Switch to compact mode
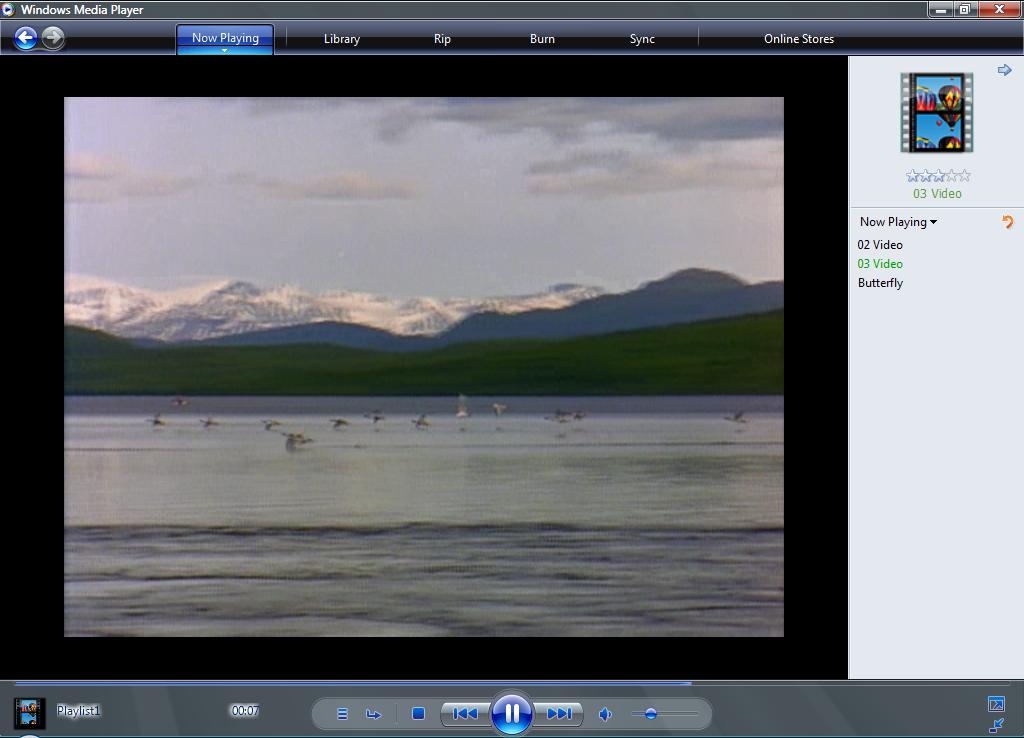Screen dimensions: 1024x738 pos(997,725)
